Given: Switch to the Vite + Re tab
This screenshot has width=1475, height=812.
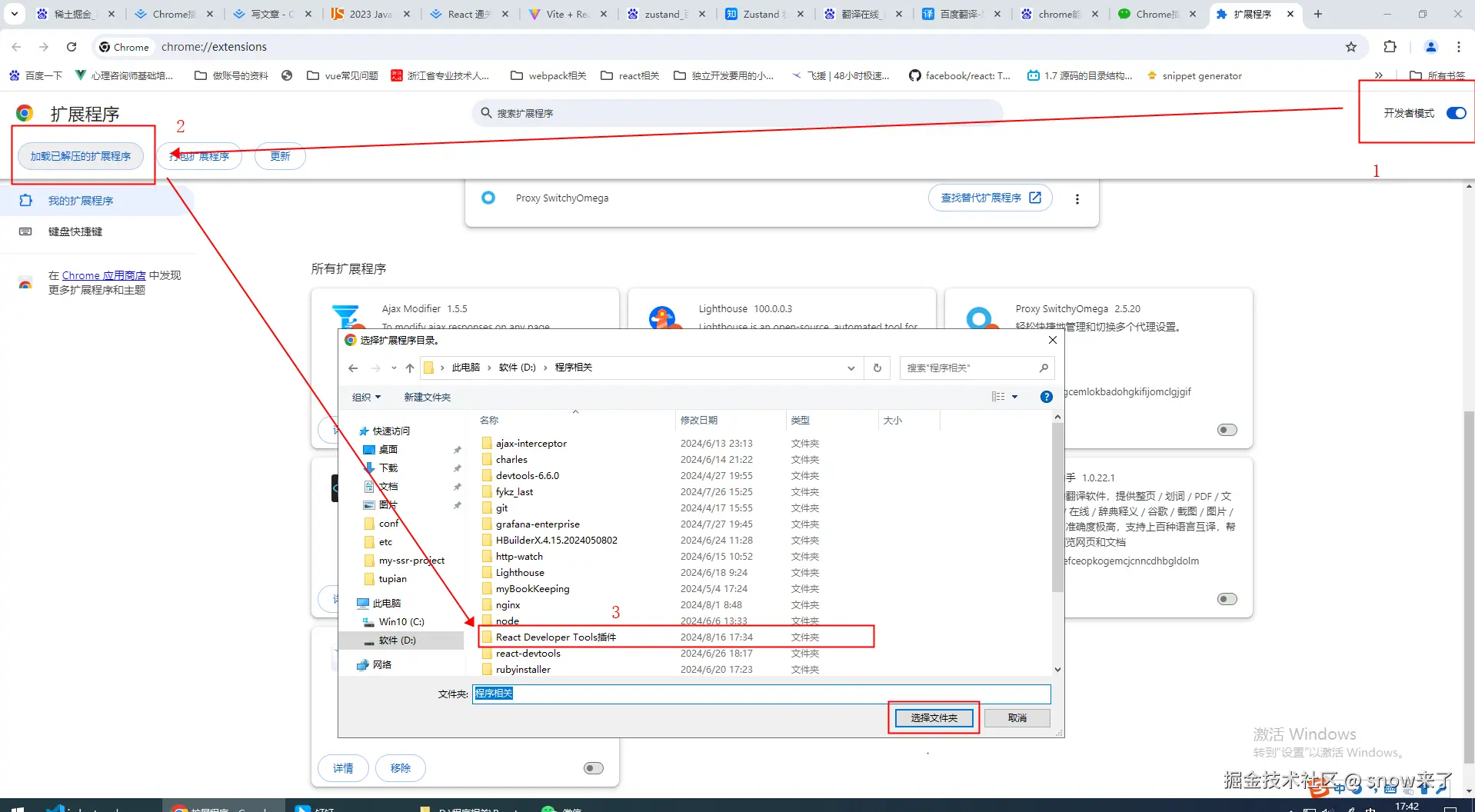Looking at the screenshot, I should tap(568, 14).
